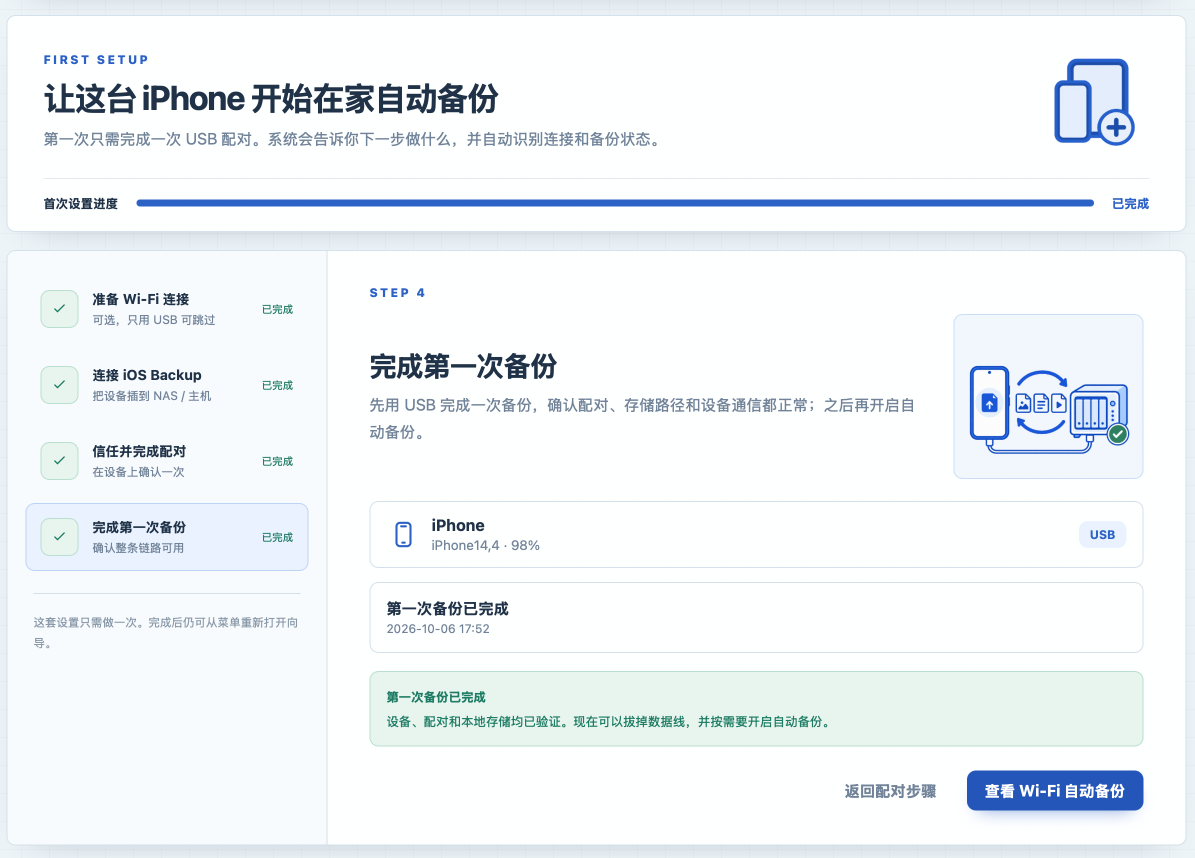Open the 准备 Wi-Fi 连接 step
The image size is (1195, 858).
pyautogui.click(x=167, y=309)
